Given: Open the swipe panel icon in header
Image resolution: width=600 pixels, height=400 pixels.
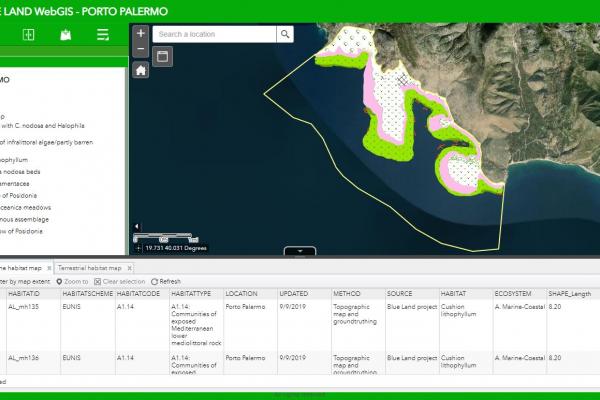Looking at the screenshot, I should pyautogui.click(x=28, y=35).
